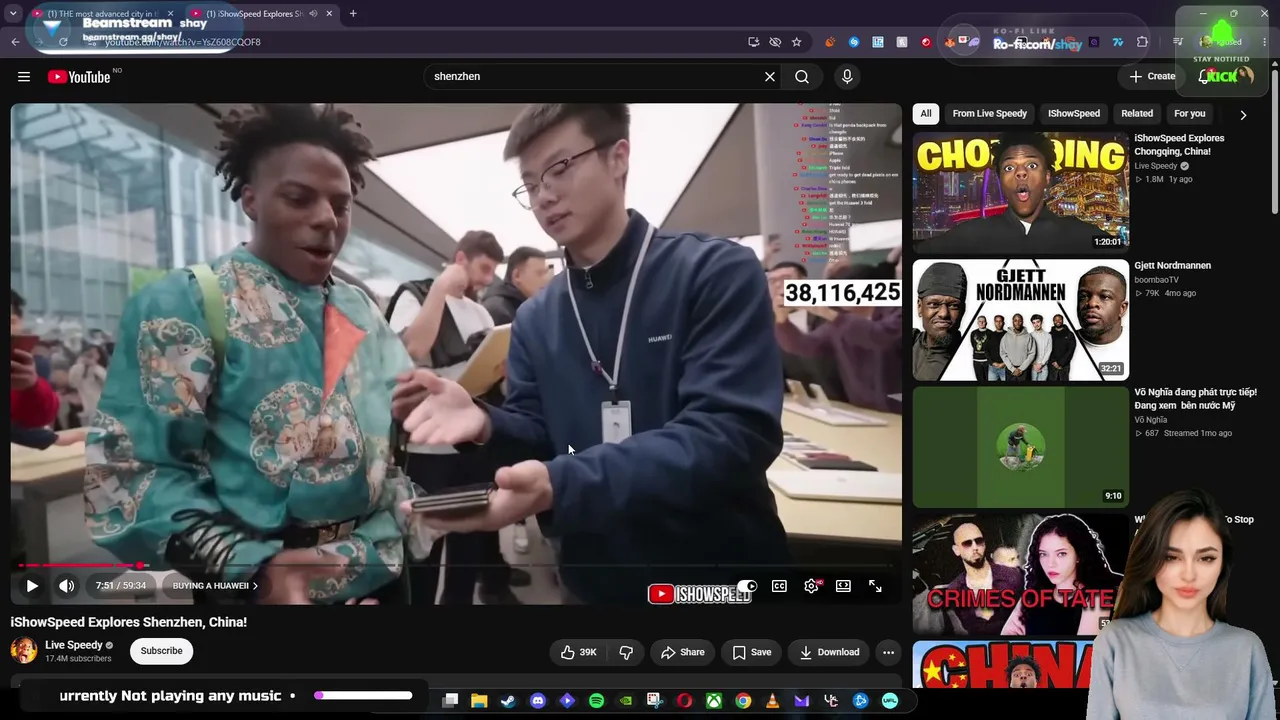Clear the search box text
Screen dimensions: 1280x720
pos(770,77)
